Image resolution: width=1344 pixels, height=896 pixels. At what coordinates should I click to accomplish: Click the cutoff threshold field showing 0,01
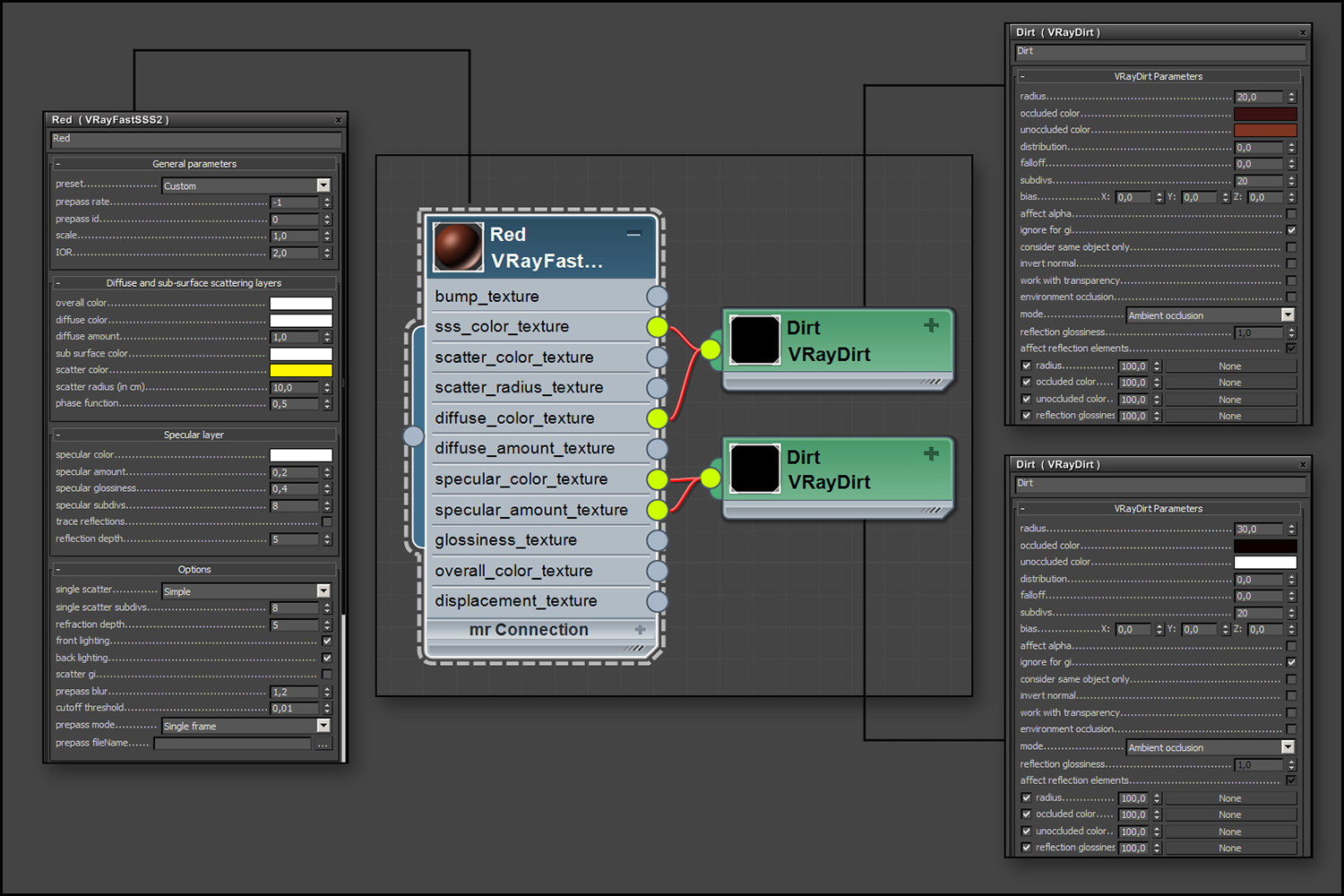(x=295, y=709)
